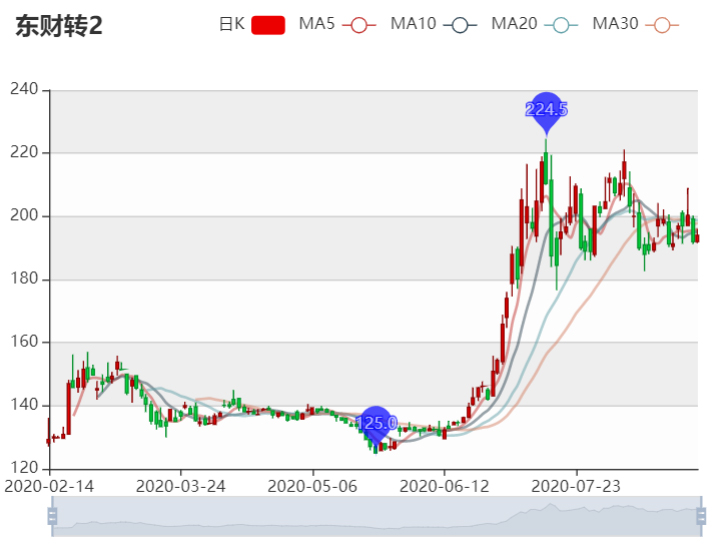
Task: Click the 125.0 minimum price marker pin
Action: 376,424
